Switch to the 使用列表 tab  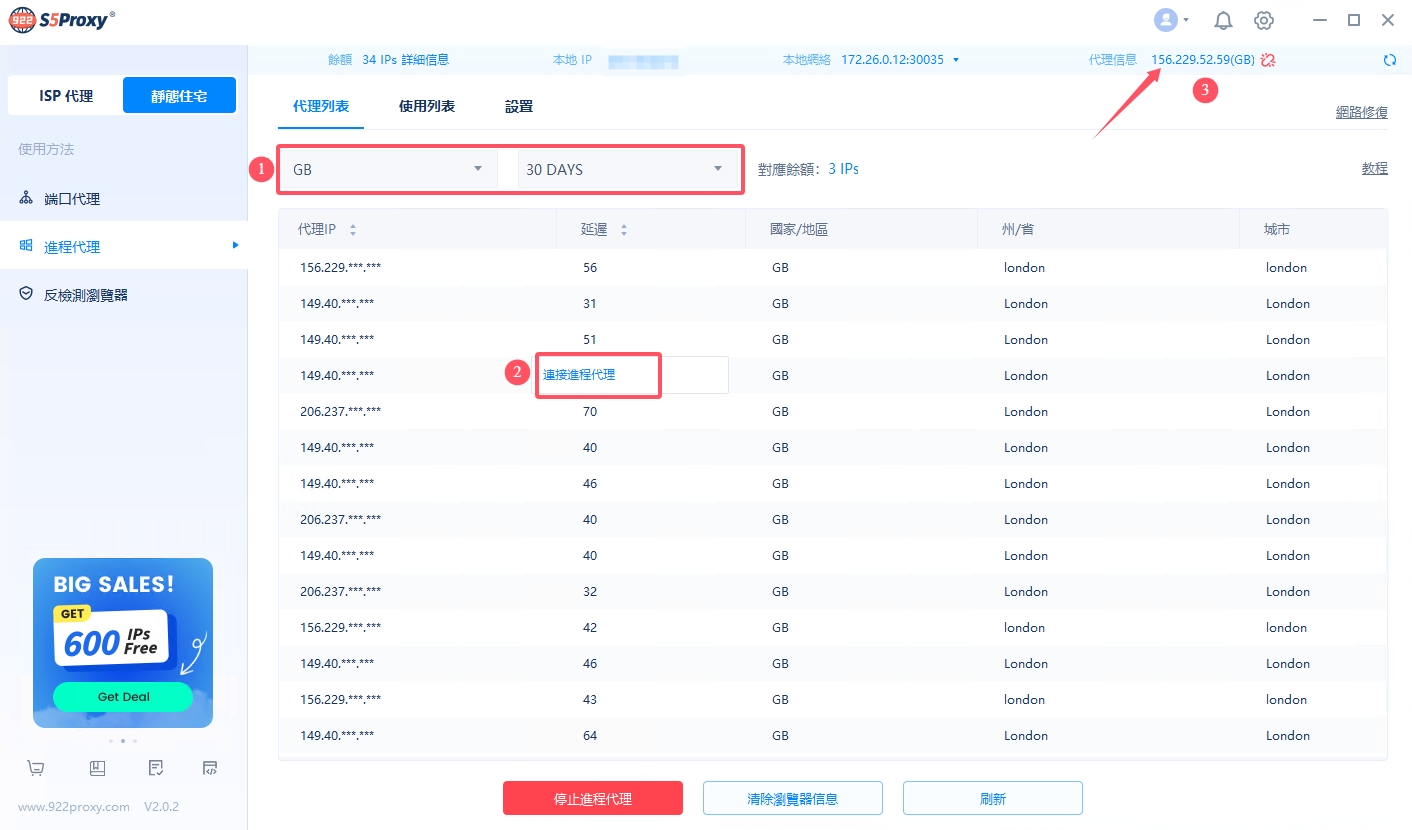[427, 106]
